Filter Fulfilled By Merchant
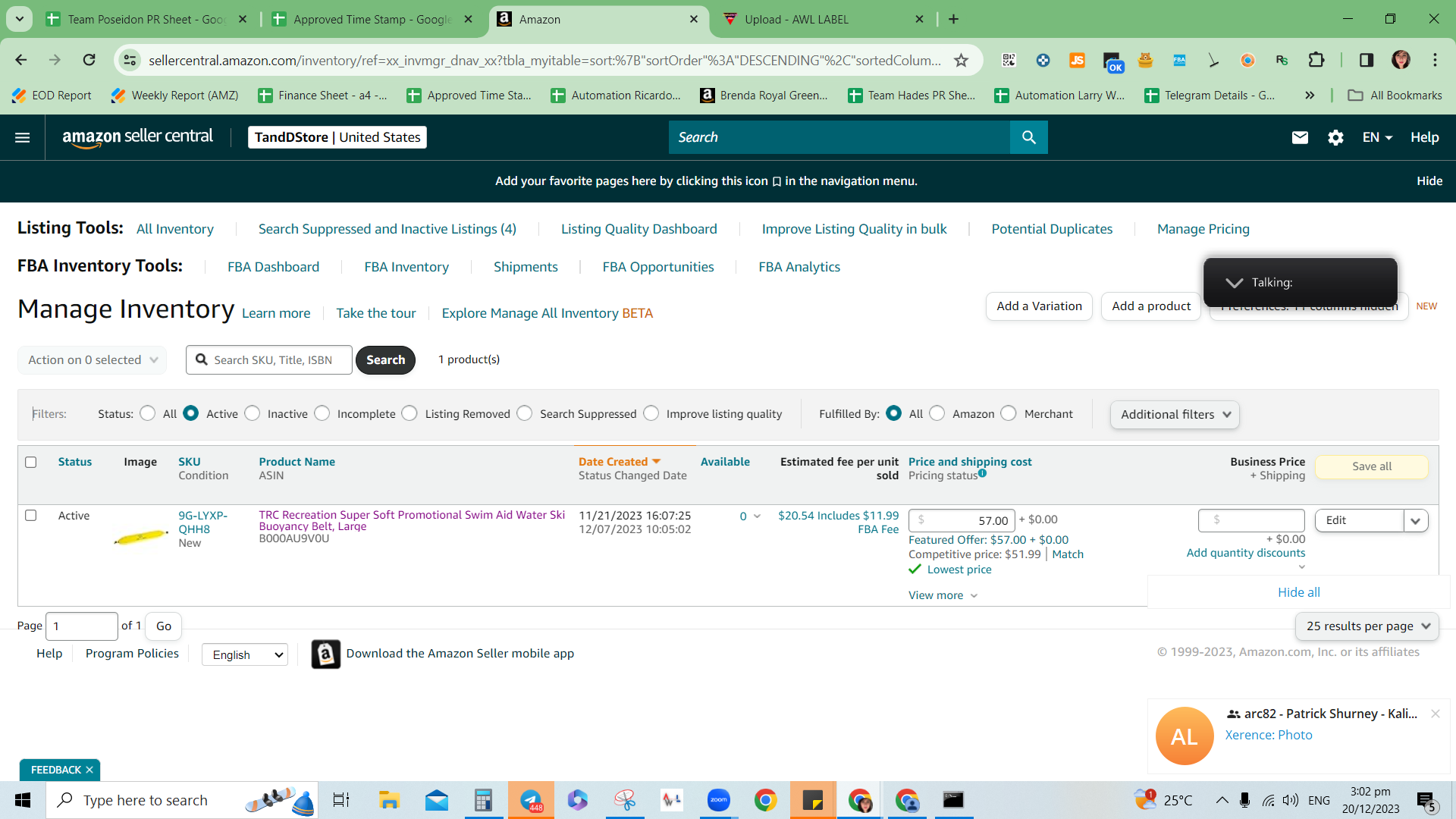1456x819 pixels. (x=1009, y=413)
